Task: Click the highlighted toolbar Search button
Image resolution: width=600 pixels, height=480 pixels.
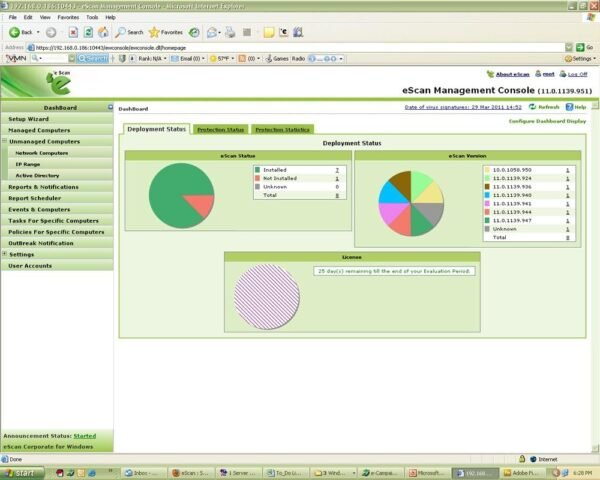Action: point(92,59)
